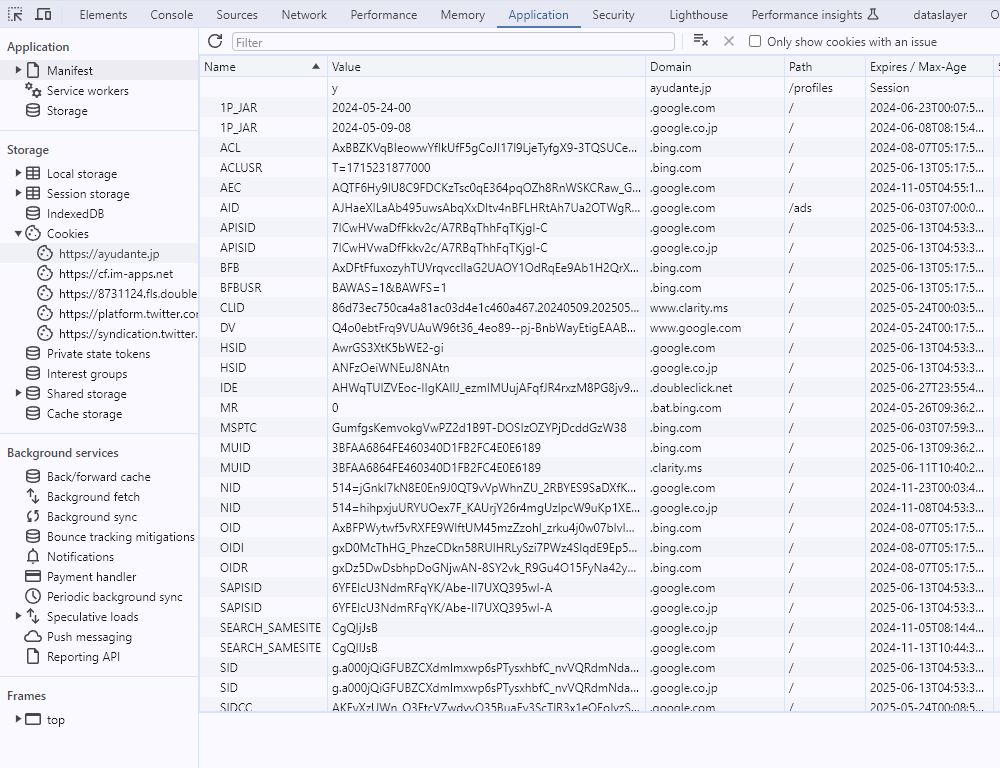Click the Periodic background sync clock icon
1000x768 pixels.
[33, 596]
